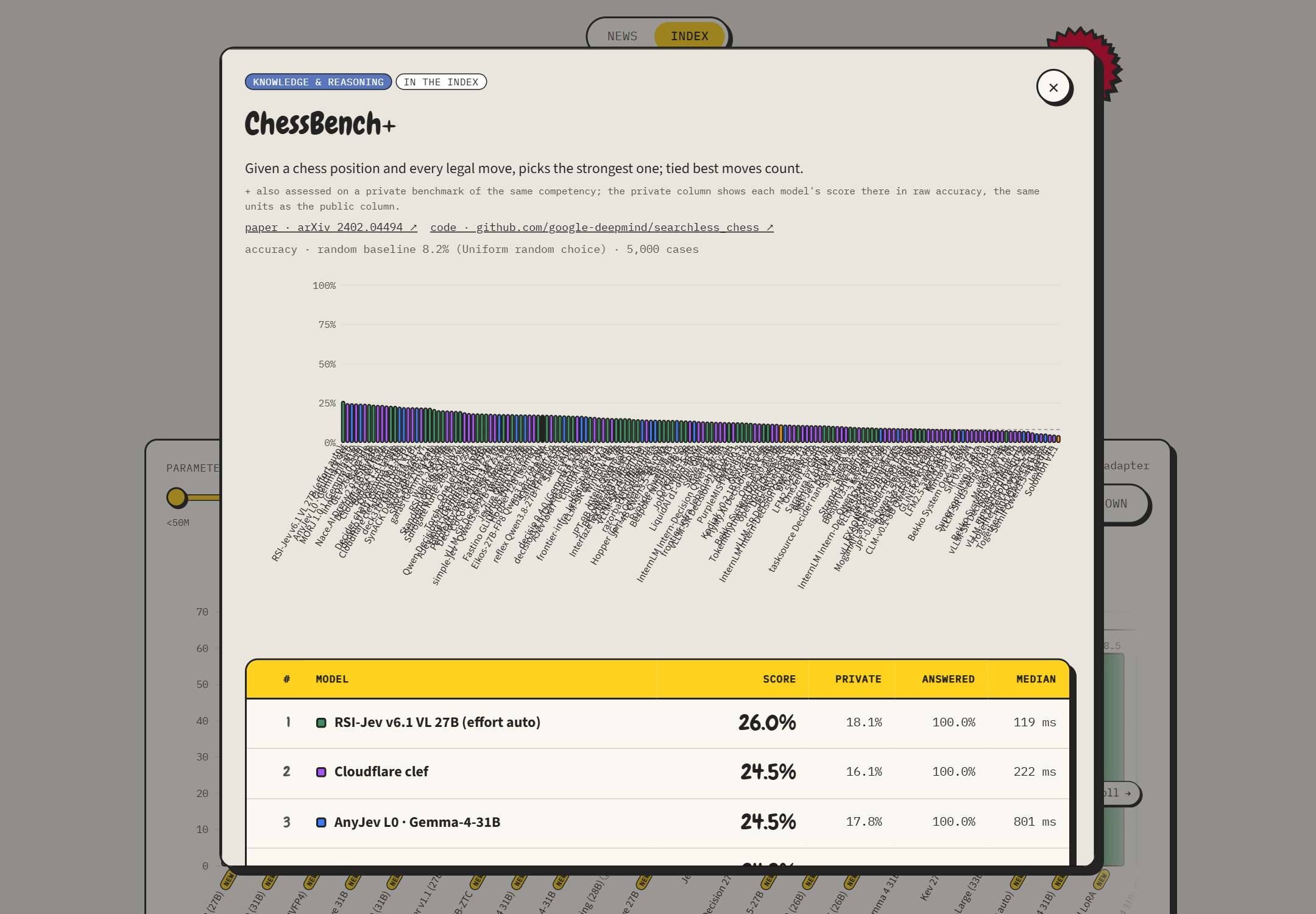Sort table by MEDIAN column header
Screen dimensions: 1316x914
[x=1036, y=679]
